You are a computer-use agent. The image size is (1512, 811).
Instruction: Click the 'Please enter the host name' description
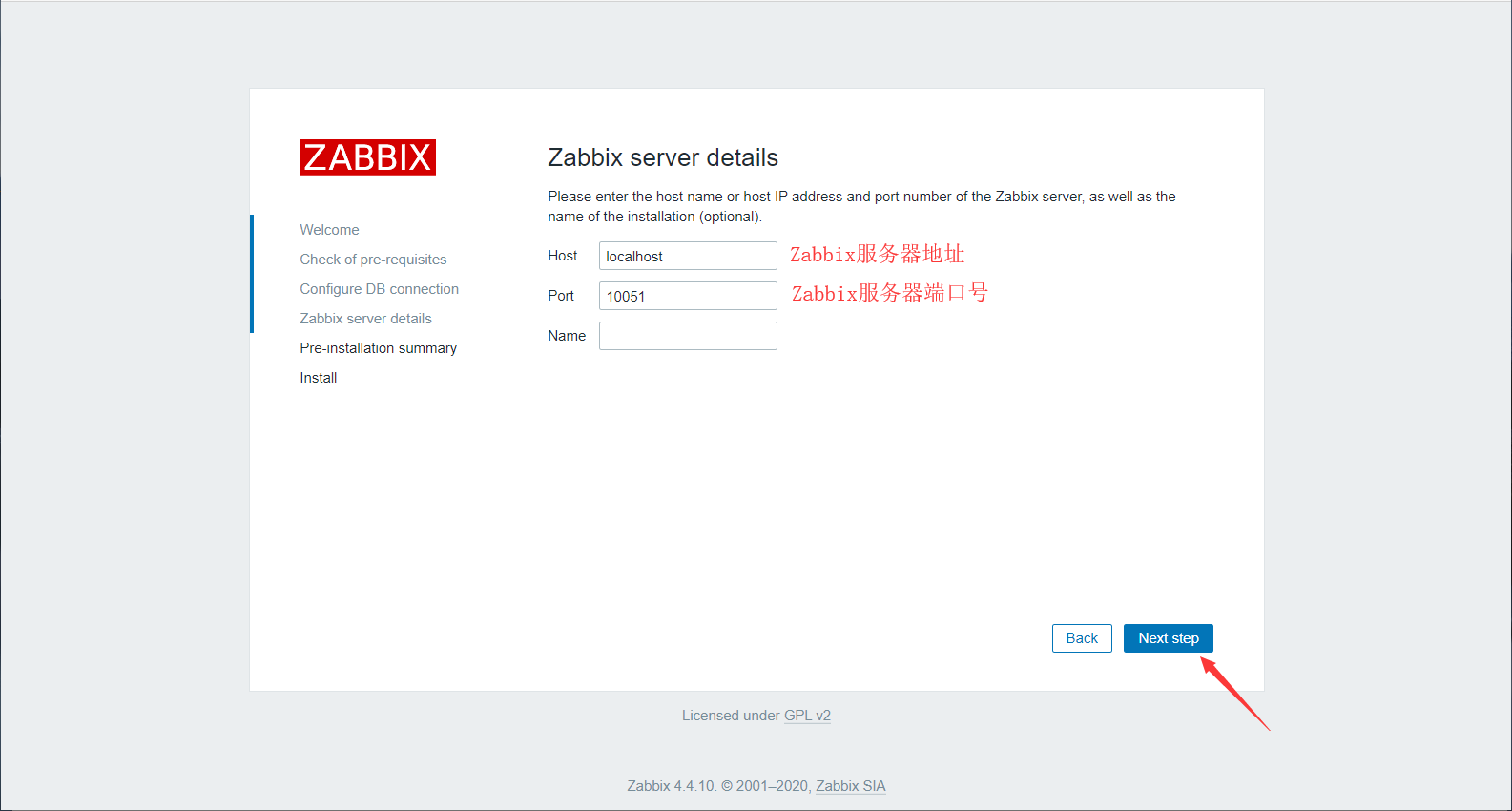click(x=861, y=206)
